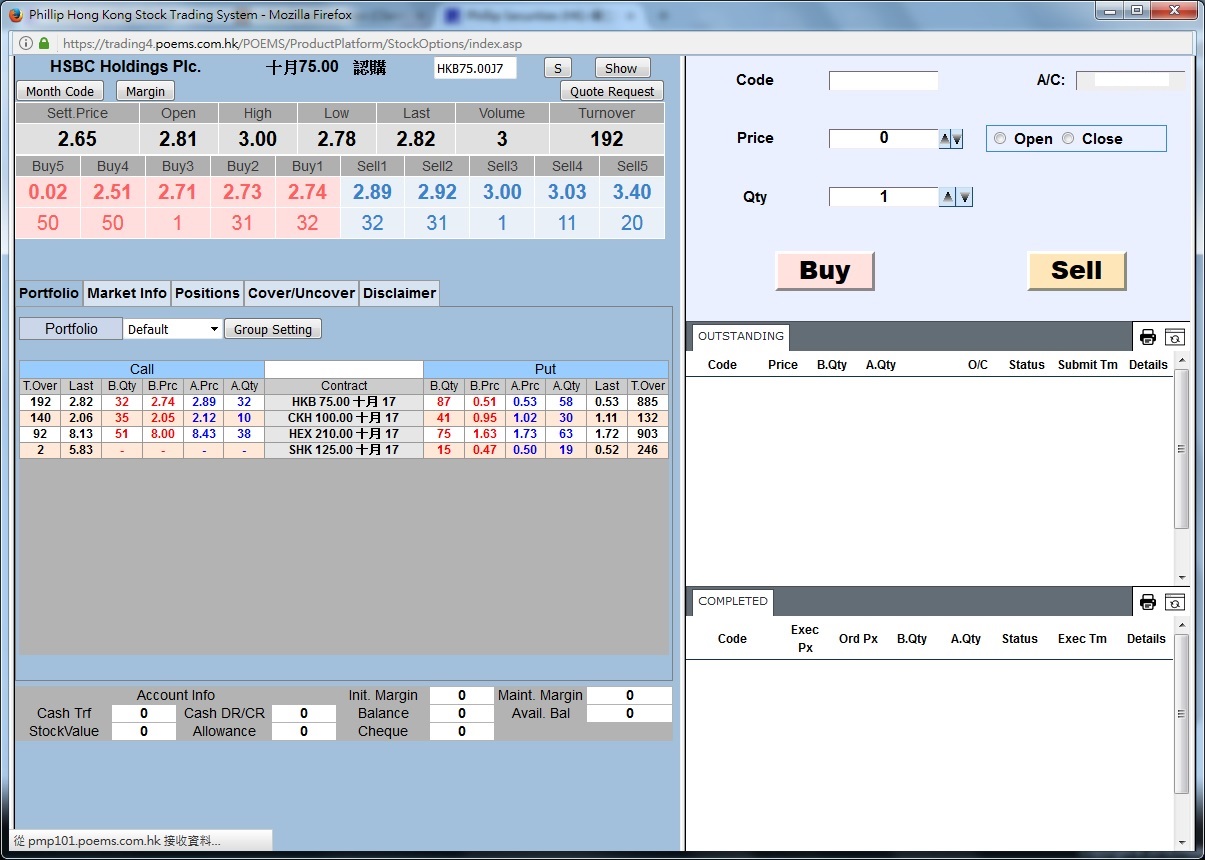The width and height of the screenshot is (1205, 860).
Task: Select the OUTSTANDING tab
Action: (x=740, y=336)
